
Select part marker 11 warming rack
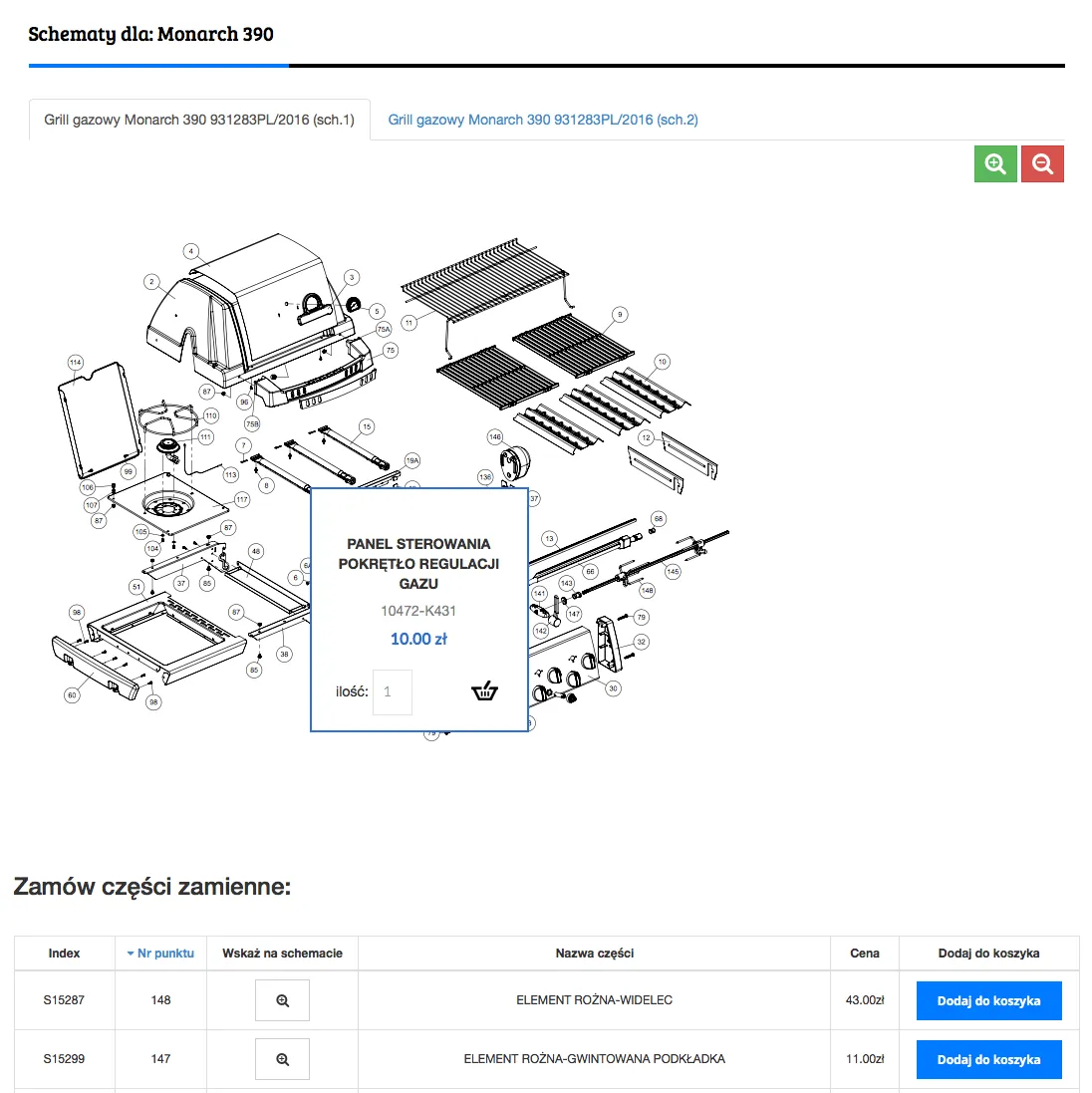[409, 323]
